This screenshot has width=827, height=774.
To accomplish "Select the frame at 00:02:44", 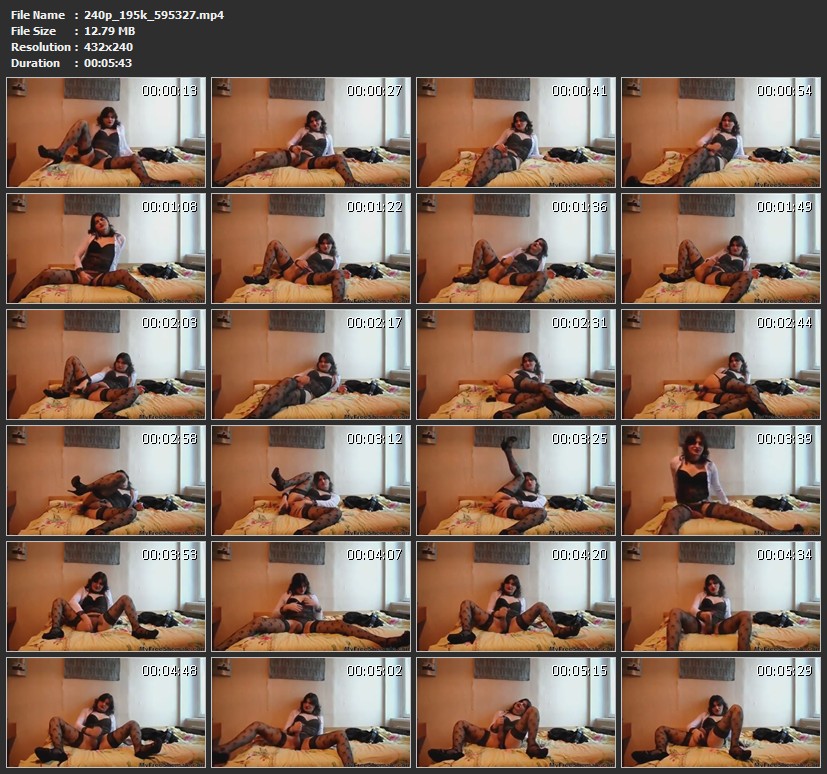I will 721,364.
